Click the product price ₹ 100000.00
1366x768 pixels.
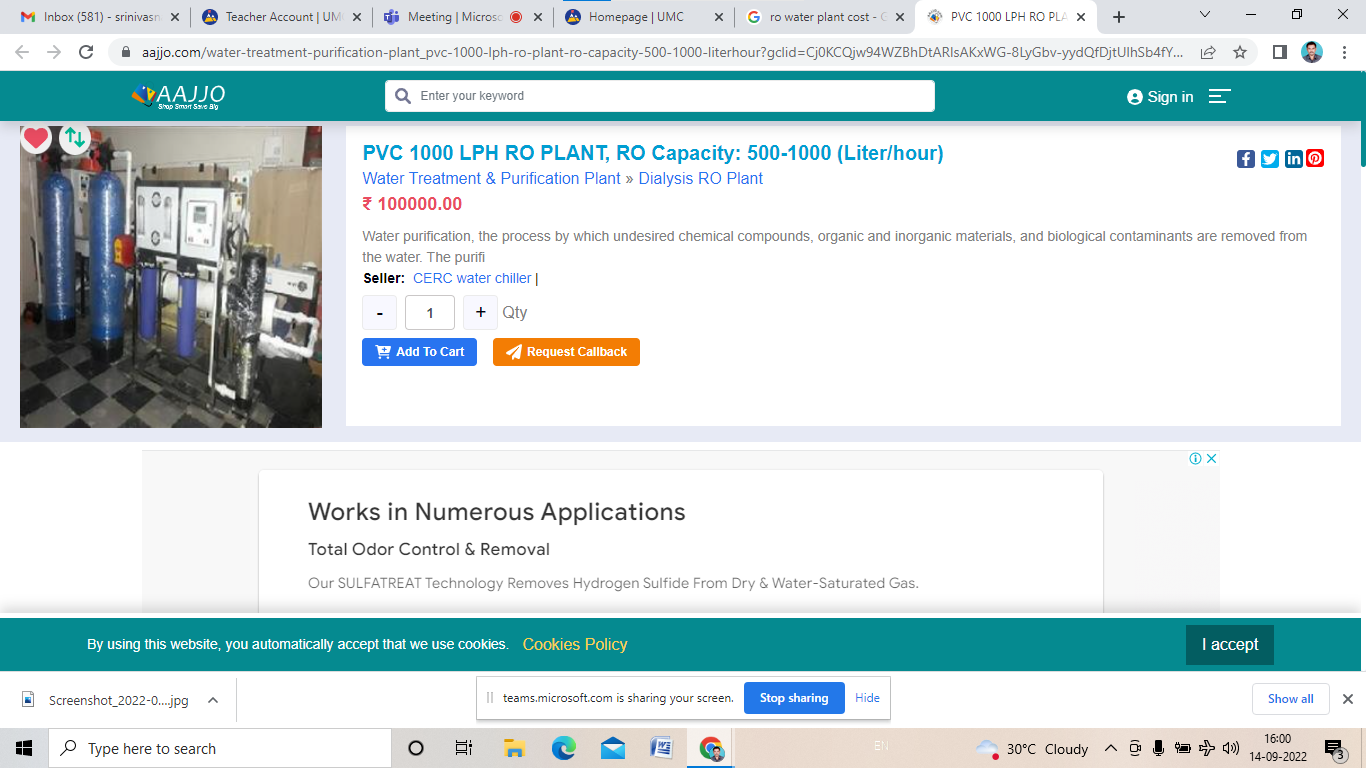412,204
